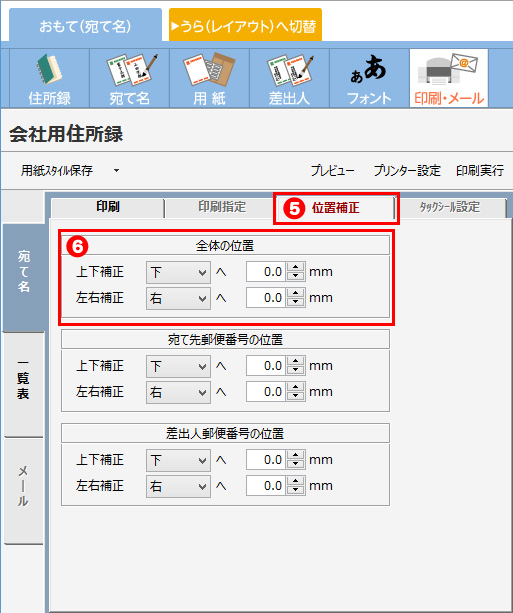Increase 宛て先郵便番号 上下補正 with up arrow
The width and height of the screenshot is (513, 613).
click(x=296, y=362)
